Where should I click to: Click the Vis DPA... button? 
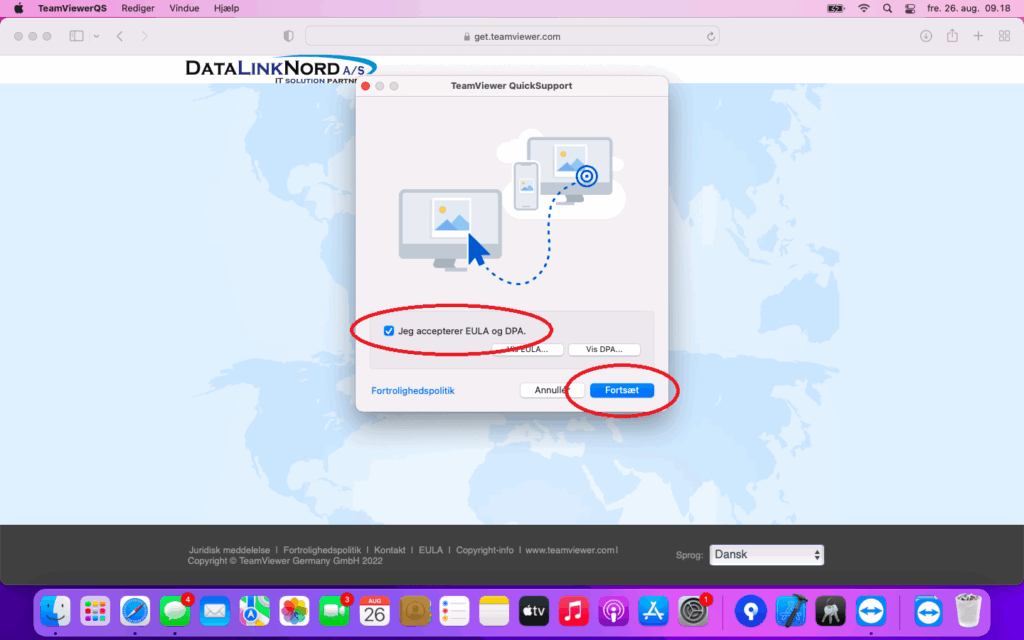click(x=604, y=350)
